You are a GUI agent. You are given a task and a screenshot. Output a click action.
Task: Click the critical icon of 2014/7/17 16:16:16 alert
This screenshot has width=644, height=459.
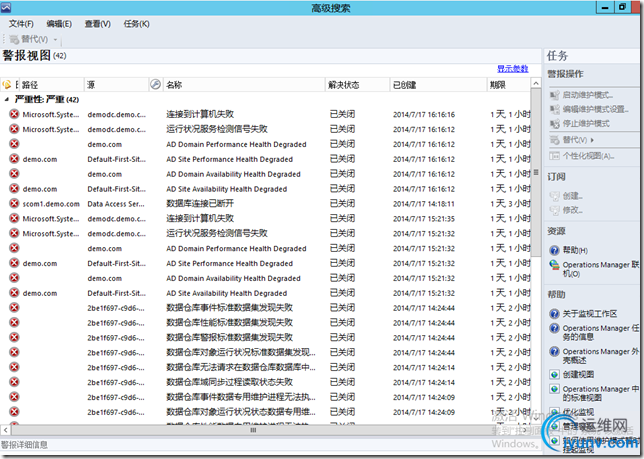[14, 114]
